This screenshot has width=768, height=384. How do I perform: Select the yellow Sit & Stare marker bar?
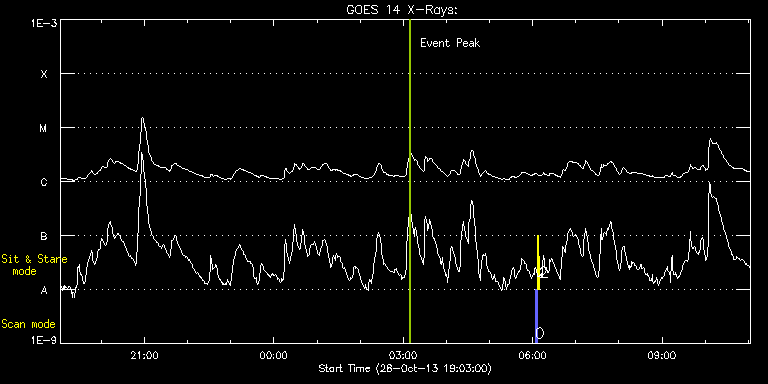538,263
